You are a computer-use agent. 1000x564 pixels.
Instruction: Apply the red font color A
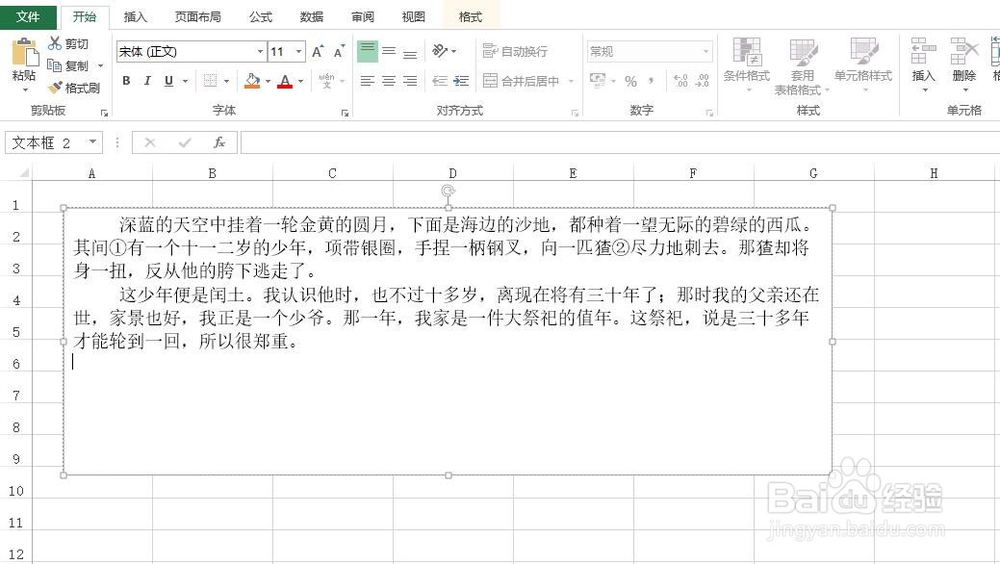point(284,81)
